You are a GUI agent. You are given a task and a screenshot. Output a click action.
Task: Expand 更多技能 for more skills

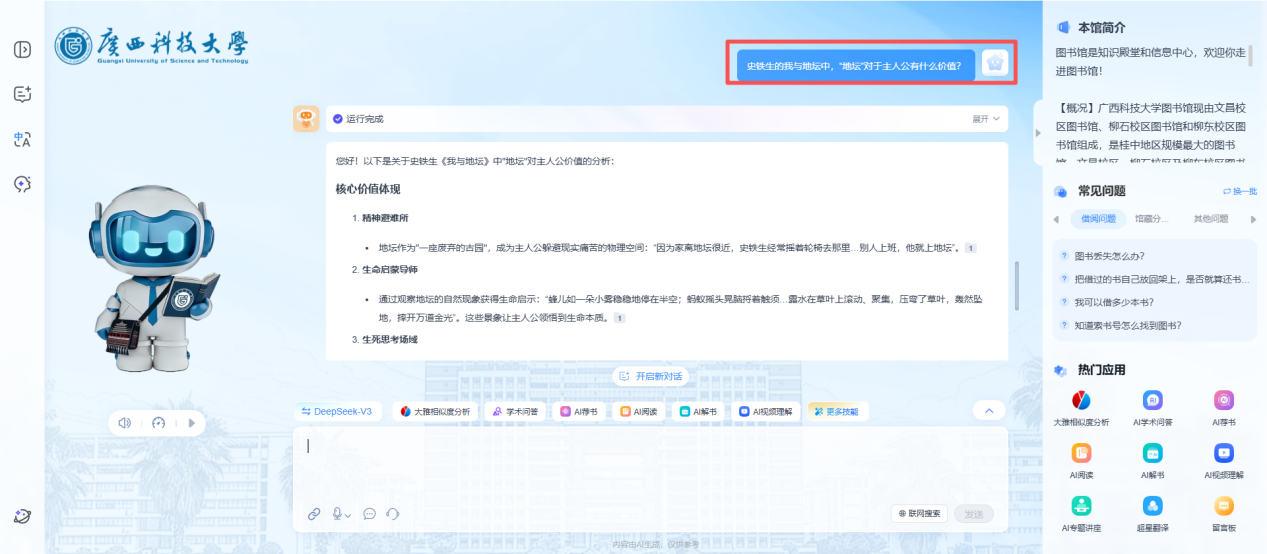[834, 411]
